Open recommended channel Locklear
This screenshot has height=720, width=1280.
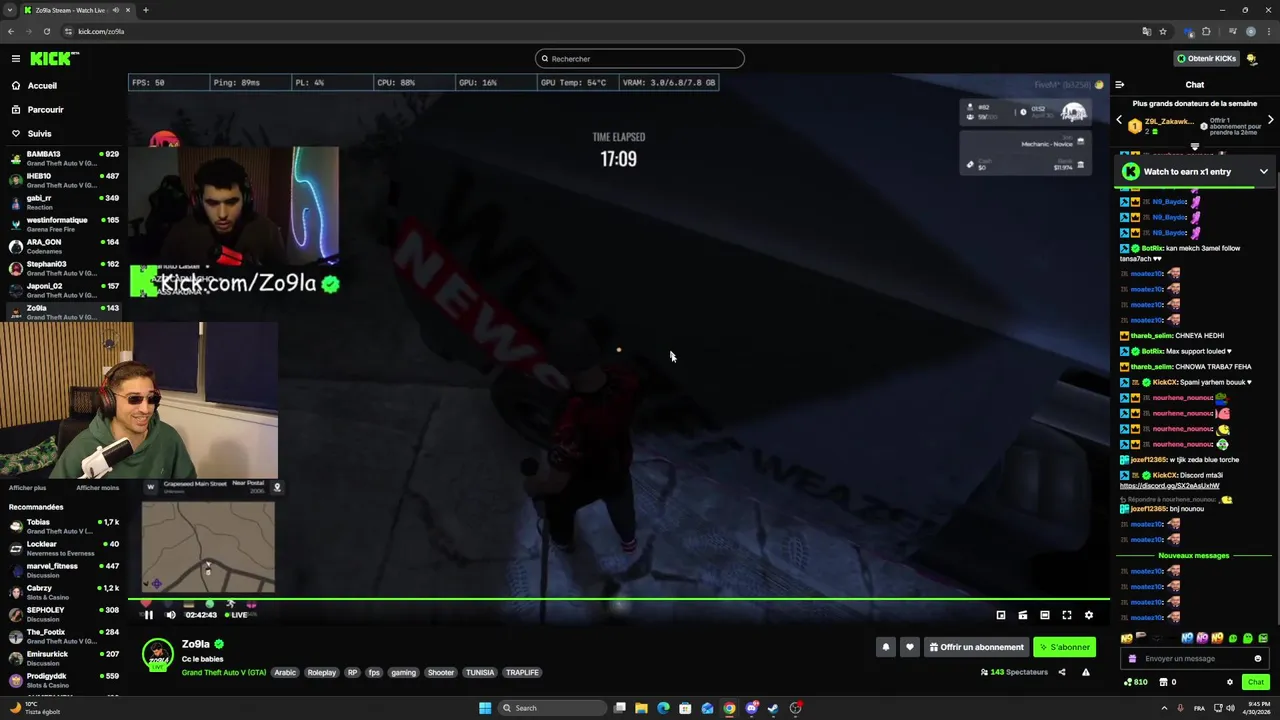pyautogui.click(x=63, y=548)
